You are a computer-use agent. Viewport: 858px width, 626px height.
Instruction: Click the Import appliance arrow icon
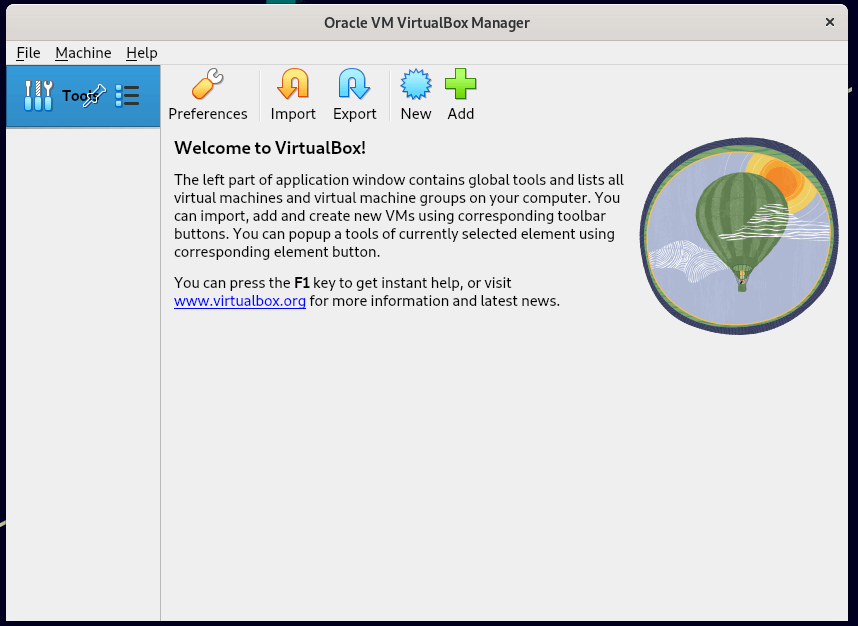293,84
